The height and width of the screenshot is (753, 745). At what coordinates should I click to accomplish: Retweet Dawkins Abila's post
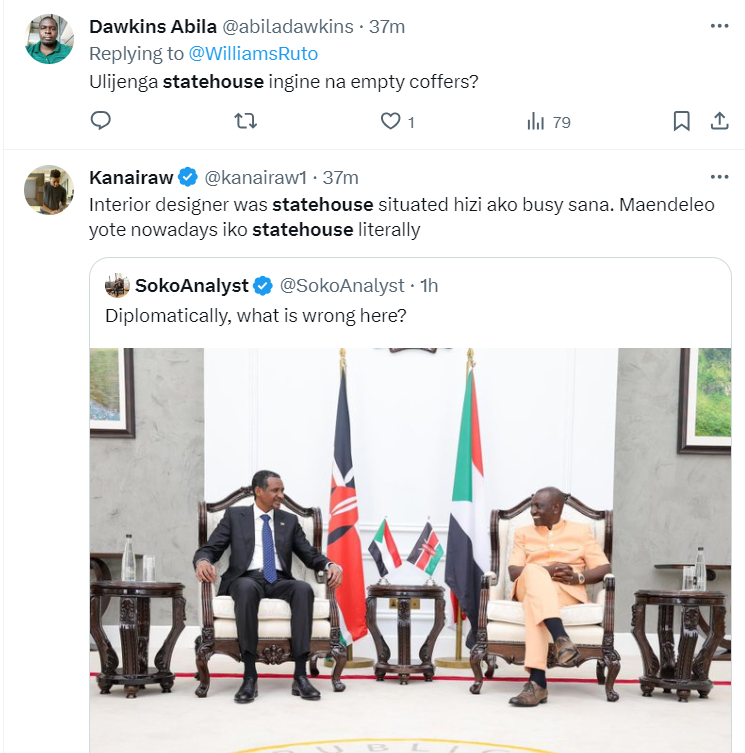[245, 121]
